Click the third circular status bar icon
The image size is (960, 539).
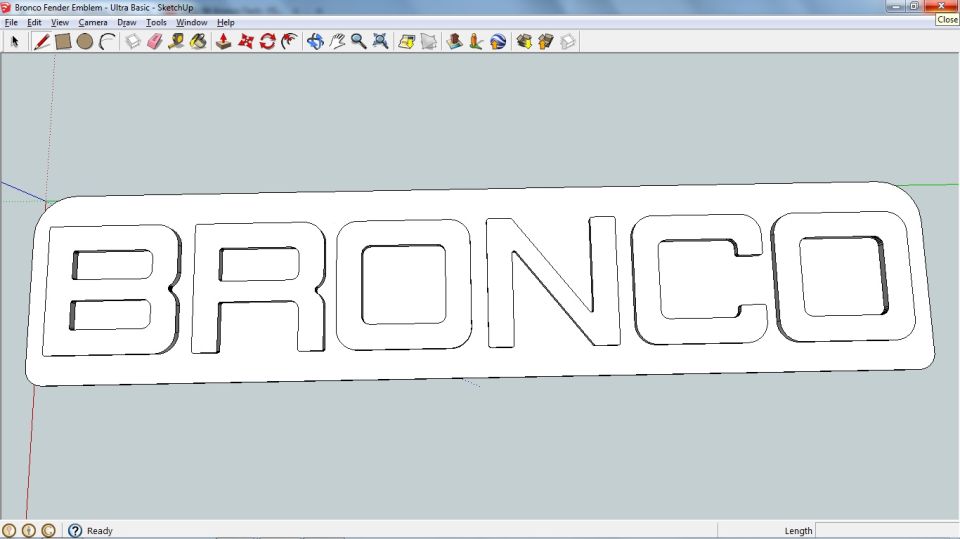click(49, 530)
